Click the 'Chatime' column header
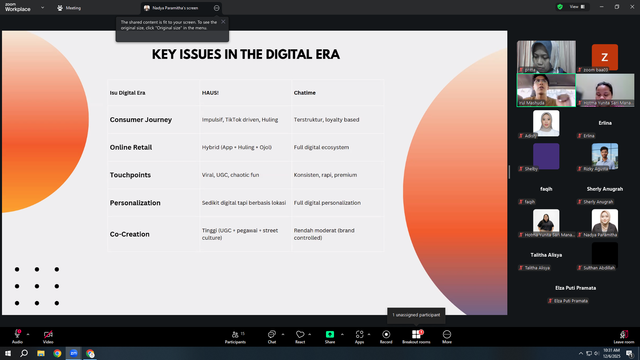Screen dimensions: 640x360 tap(304, 93)
